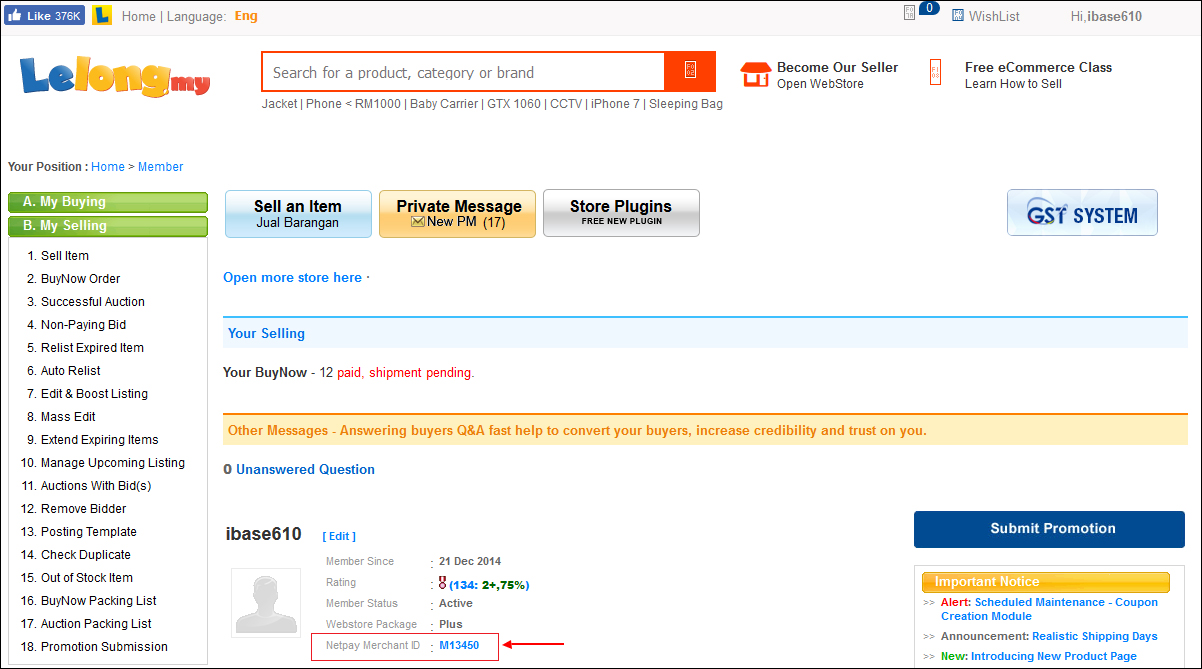Focus the product search field
The image size is (1202, 669).
tap(463, 72)
